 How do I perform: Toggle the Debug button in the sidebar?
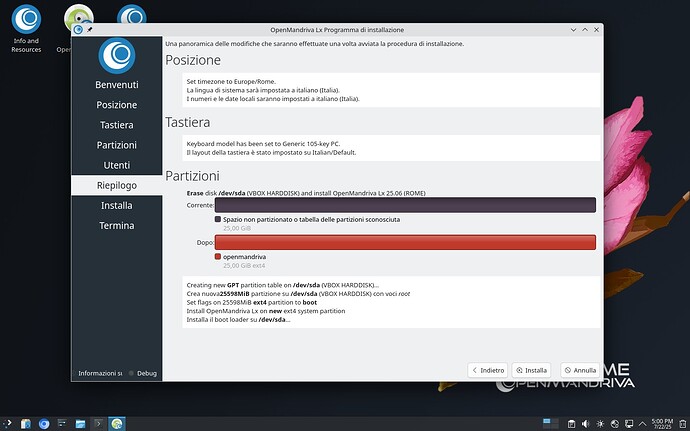coord(143,373)
